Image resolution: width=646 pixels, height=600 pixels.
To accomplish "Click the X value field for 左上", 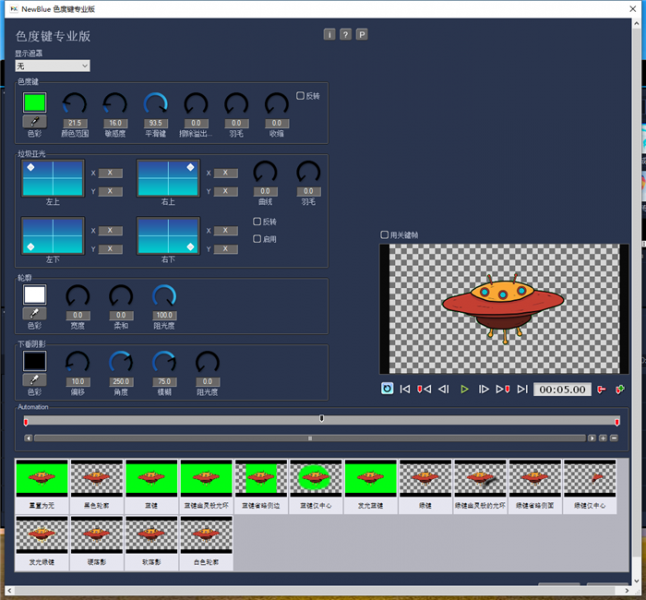I will (110, 173).
